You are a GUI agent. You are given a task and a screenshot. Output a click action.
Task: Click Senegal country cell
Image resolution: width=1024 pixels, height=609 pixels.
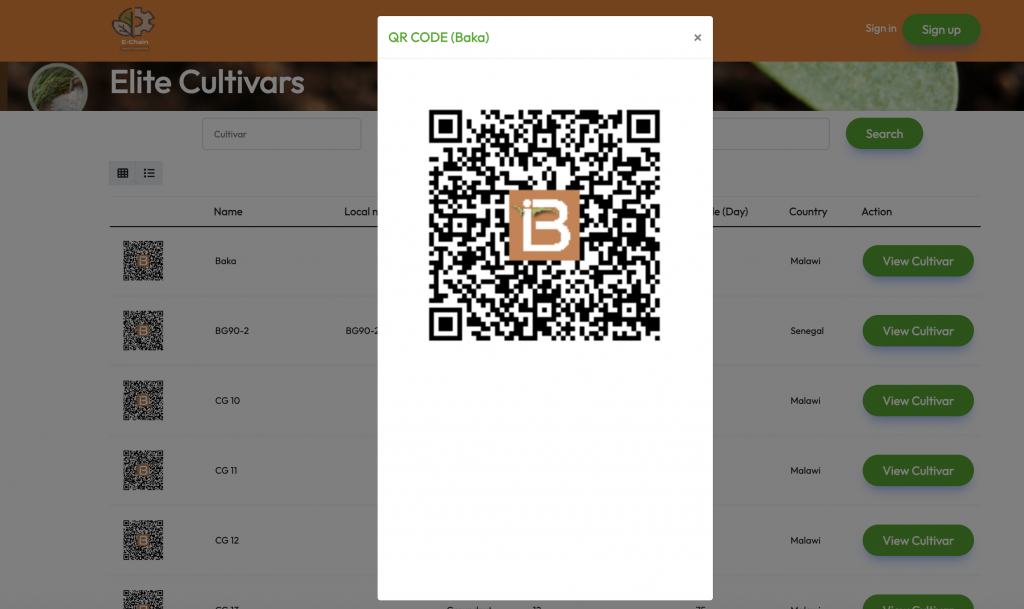[x=807, y=331]
